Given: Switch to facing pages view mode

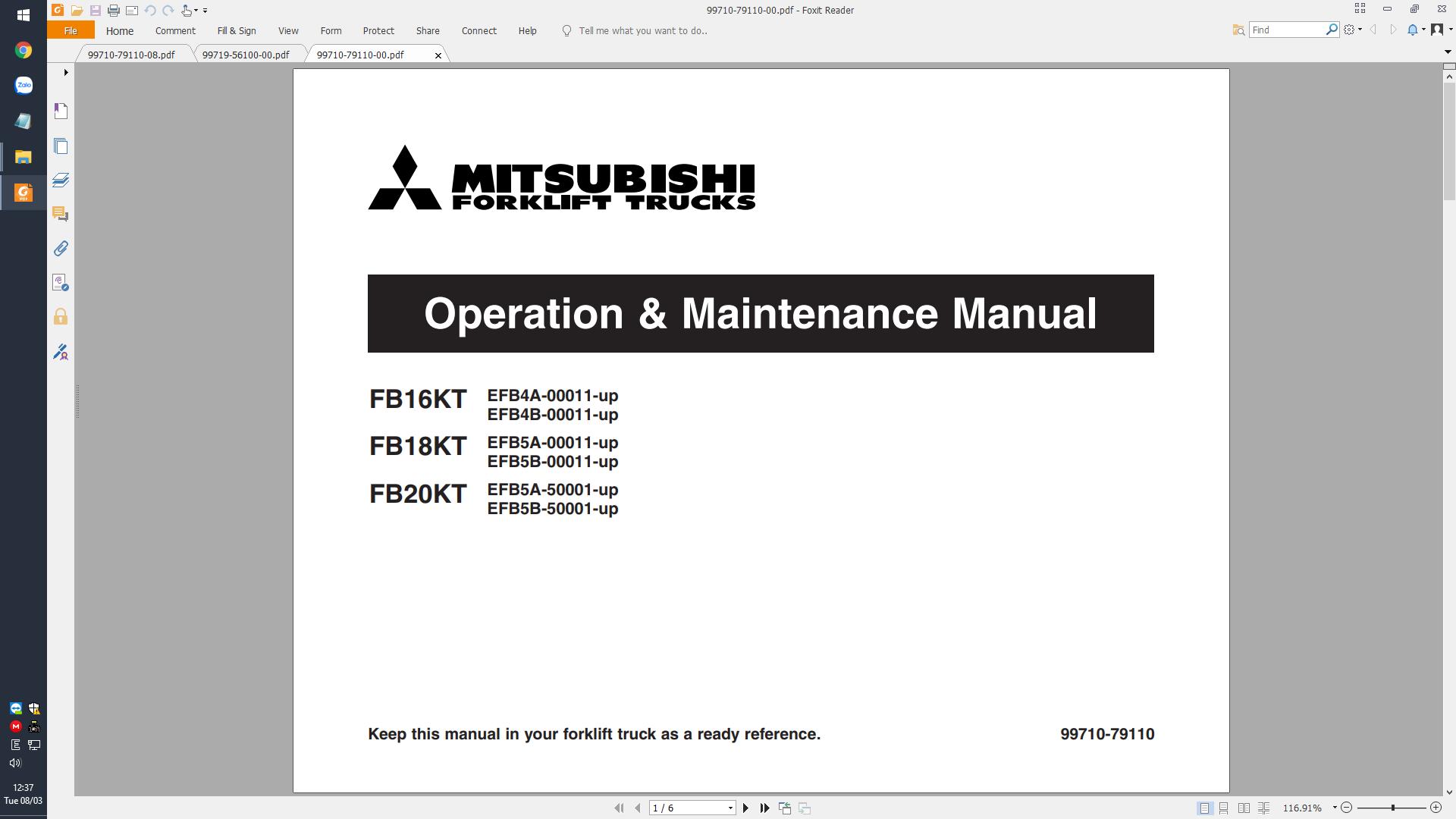Looking at the screenshot, I should [x=1244, y=808].
